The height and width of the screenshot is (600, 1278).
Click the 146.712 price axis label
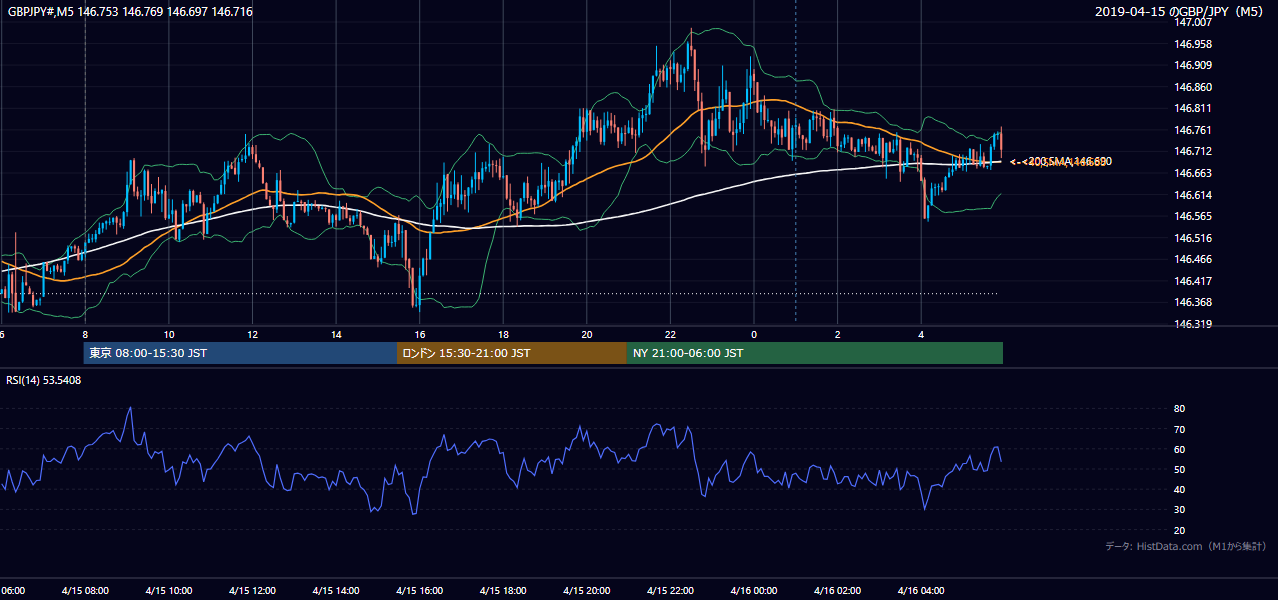pos(1193,151)
